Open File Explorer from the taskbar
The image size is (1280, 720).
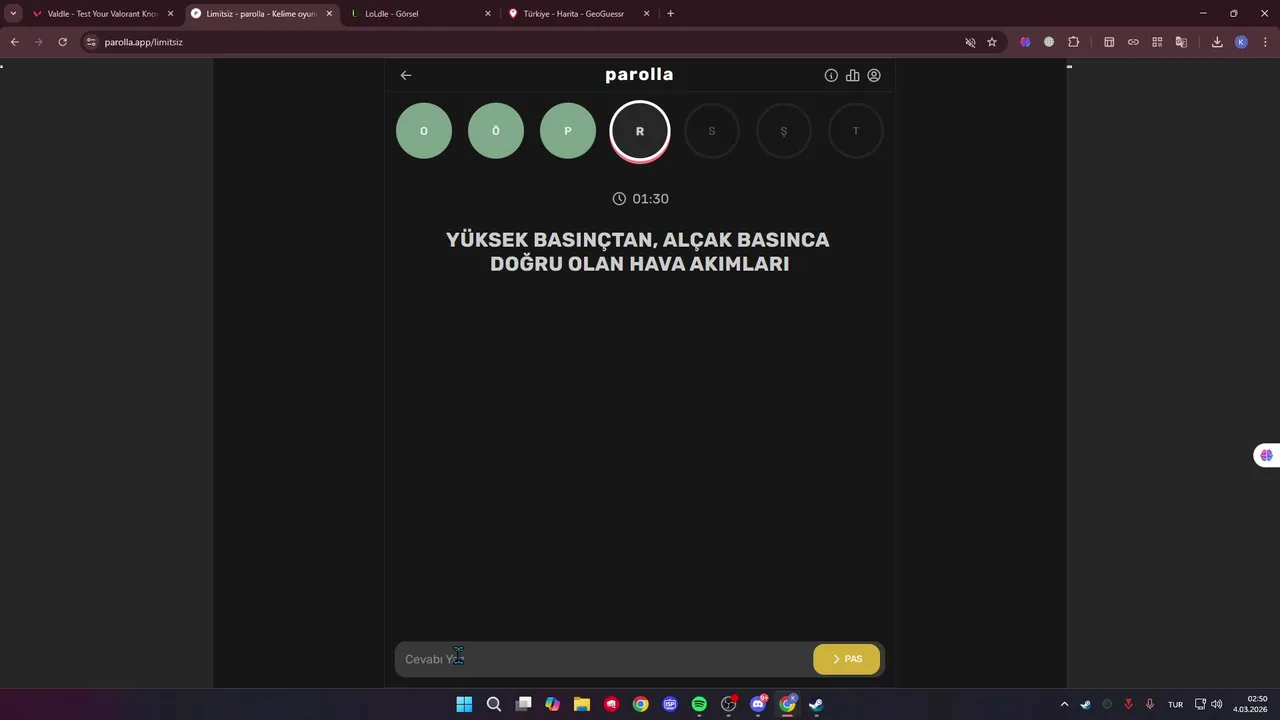point(581,704)
